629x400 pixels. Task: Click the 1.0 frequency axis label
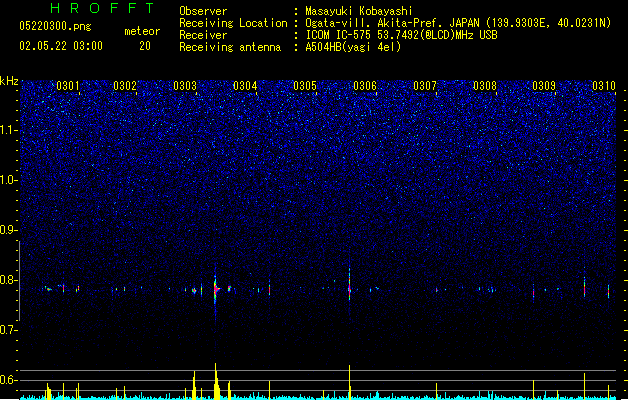[x=9, y=180]
